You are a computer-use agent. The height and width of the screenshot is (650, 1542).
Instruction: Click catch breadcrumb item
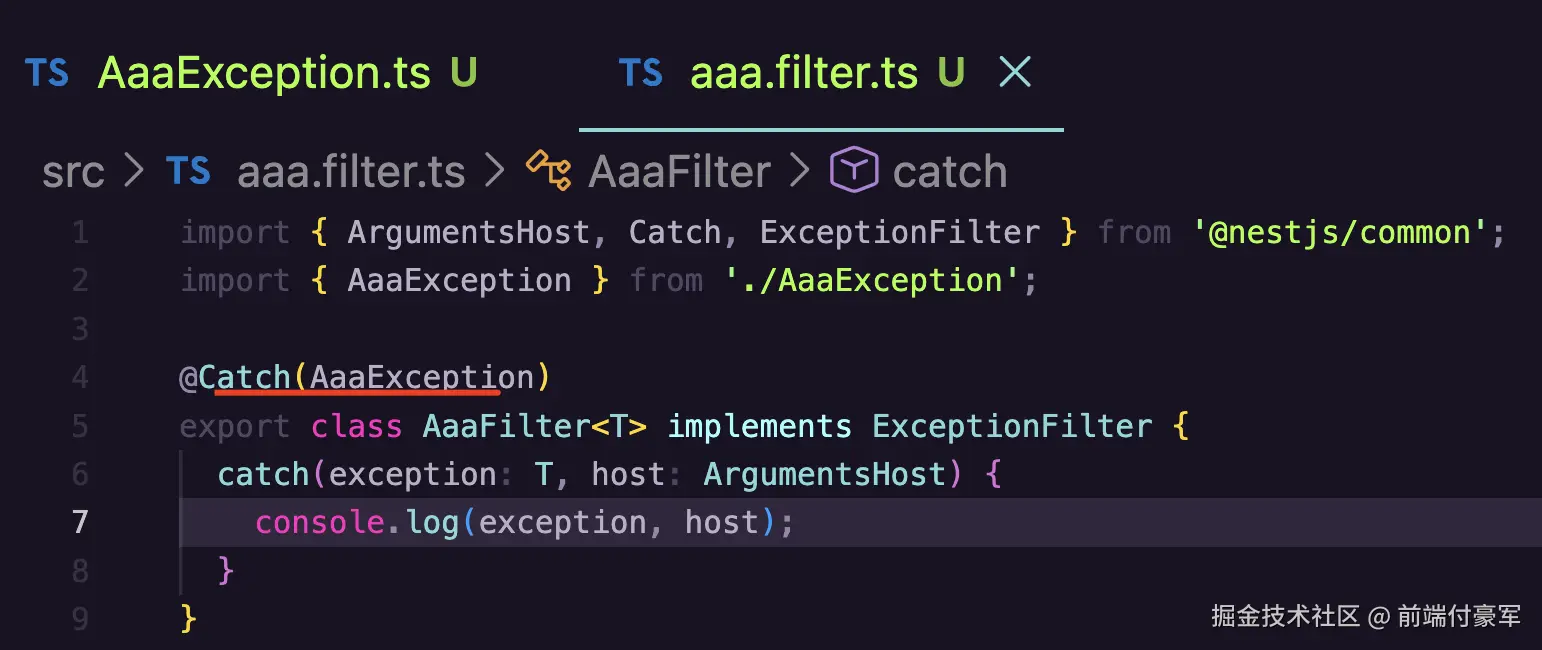coord(949,173)
